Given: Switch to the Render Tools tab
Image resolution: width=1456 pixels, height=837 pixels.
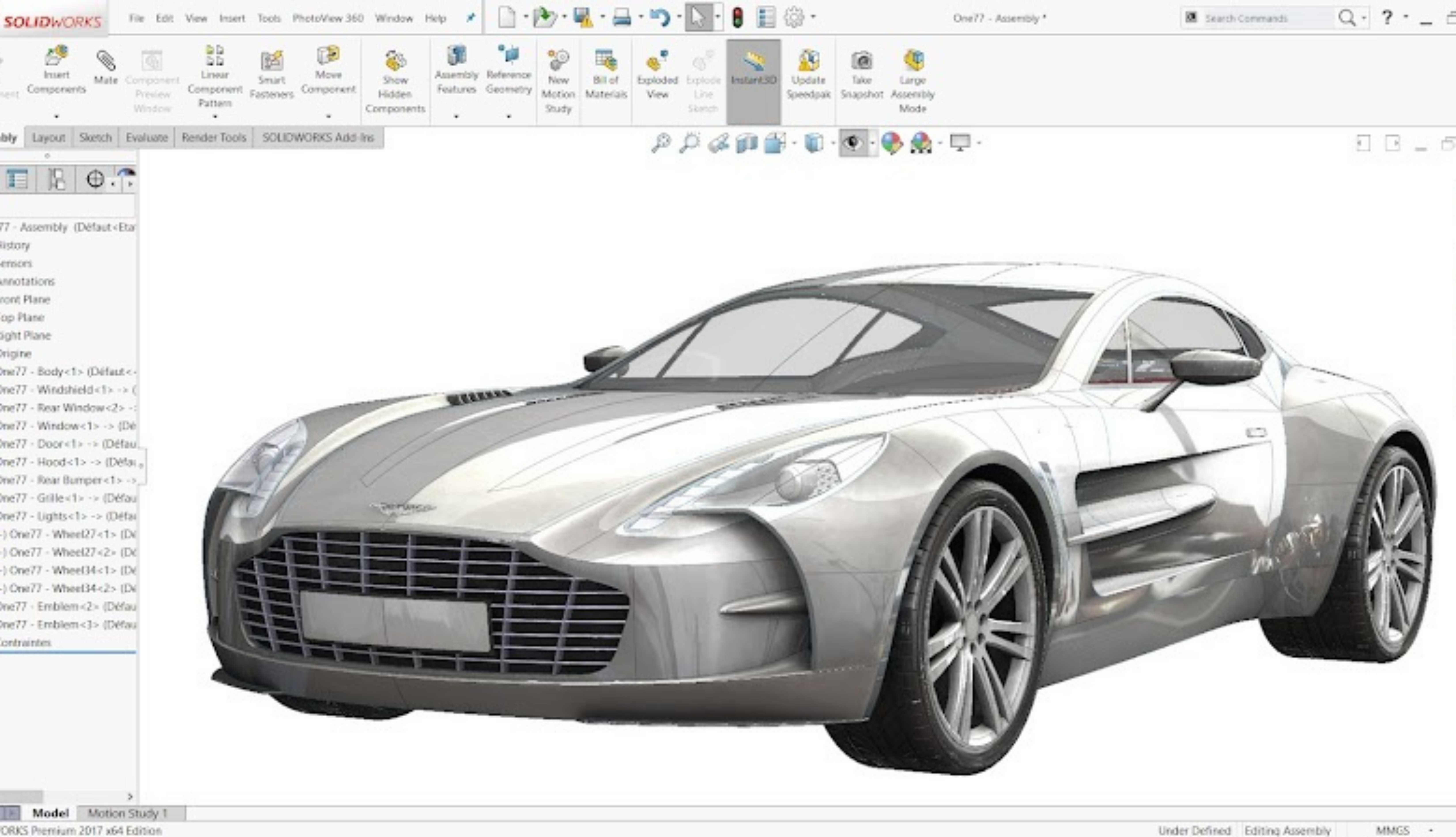Looking at the screenshot, I should (x=213, y=137).
